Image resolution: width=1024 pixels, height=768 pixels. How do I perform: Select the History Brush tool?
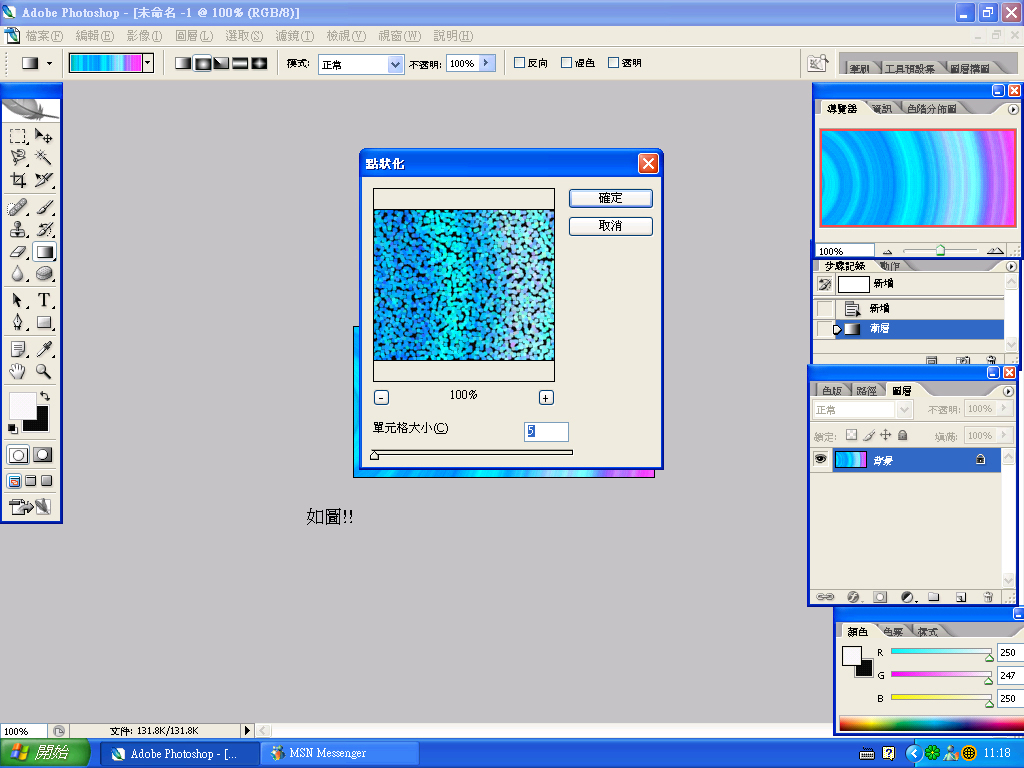44,229
